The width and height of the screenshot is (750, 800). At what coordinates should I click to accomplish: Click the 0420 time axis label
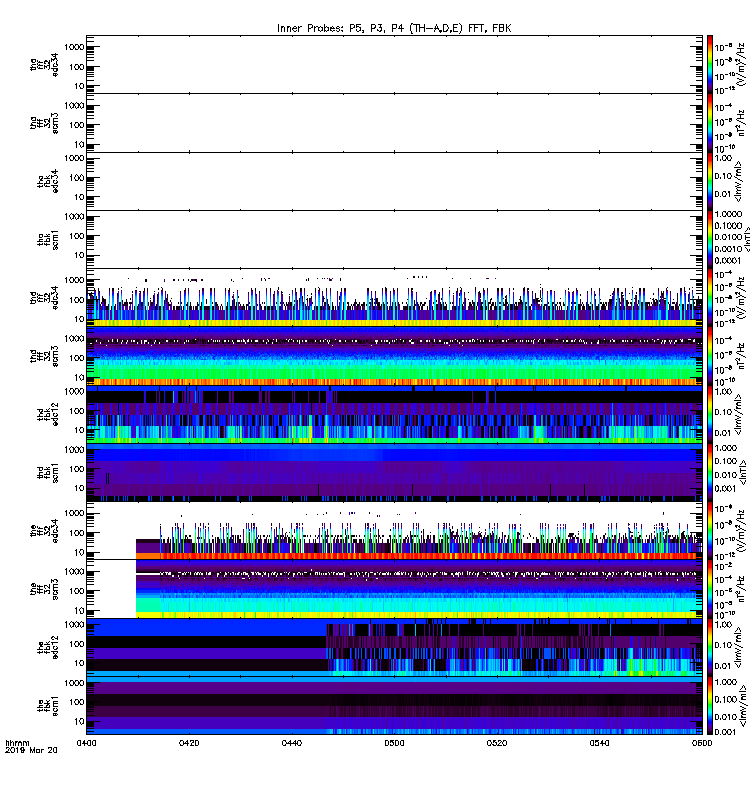pos(189,743)
